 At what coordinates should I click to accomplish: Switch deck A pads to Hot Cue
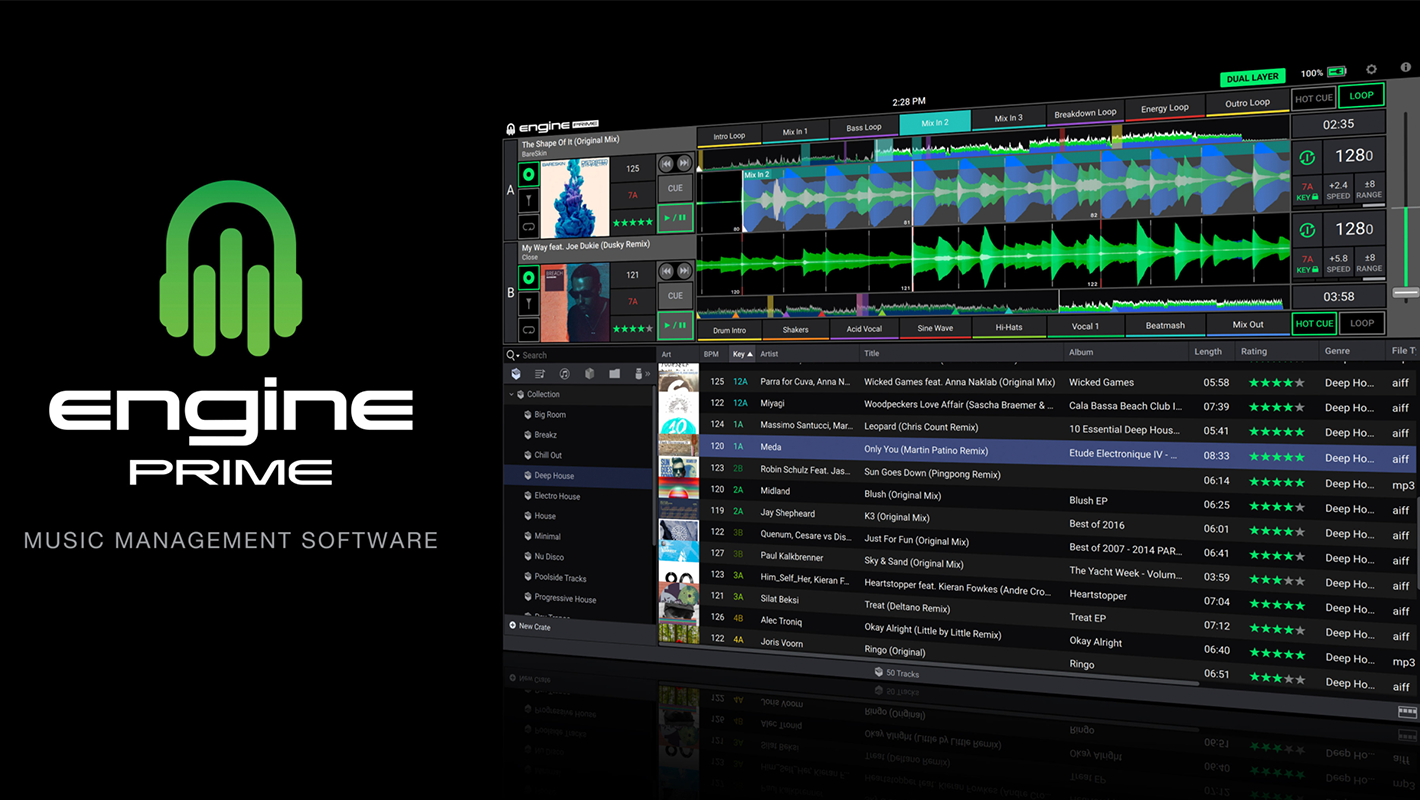(x=1313, y=98)
